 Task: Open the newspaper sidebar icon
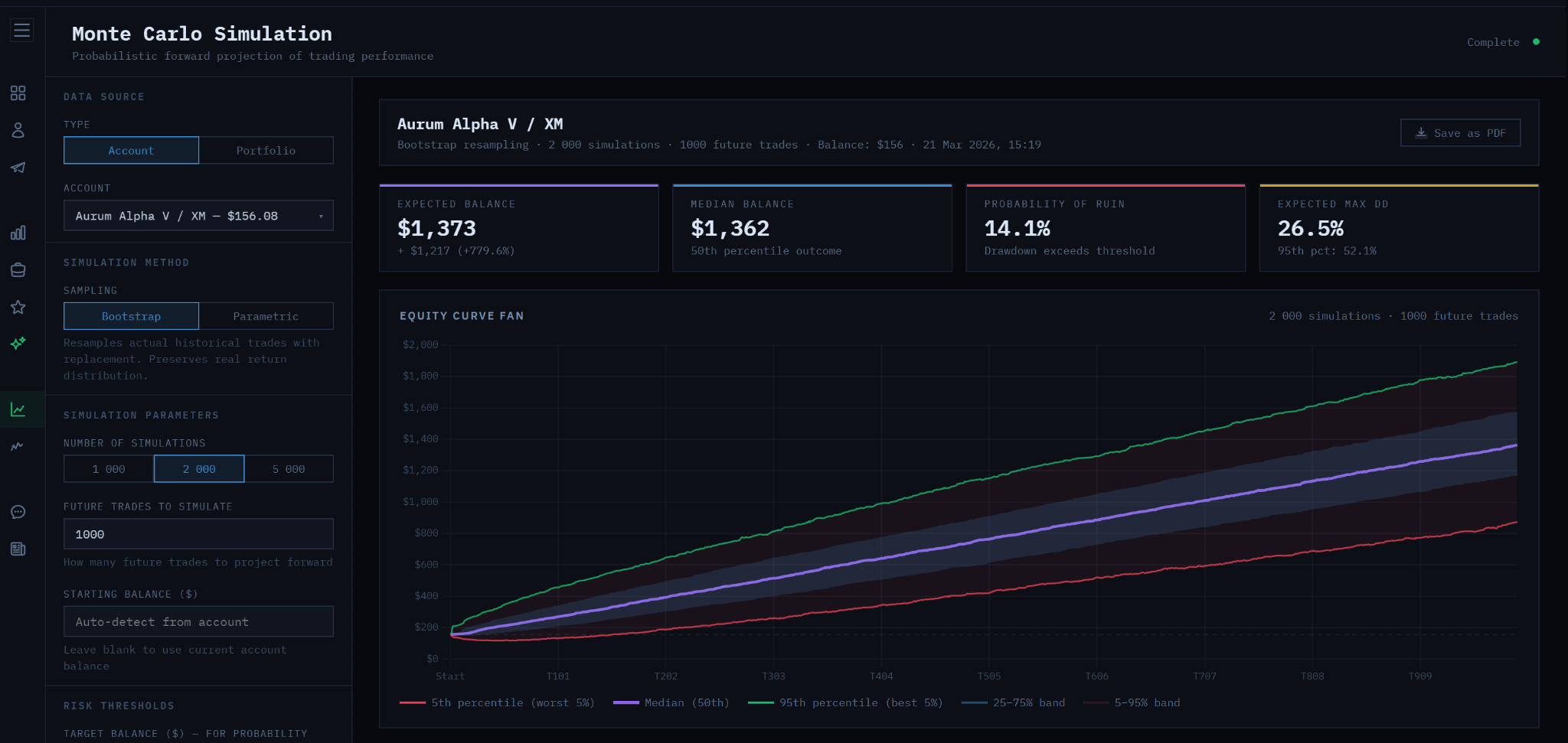(18, 549)
